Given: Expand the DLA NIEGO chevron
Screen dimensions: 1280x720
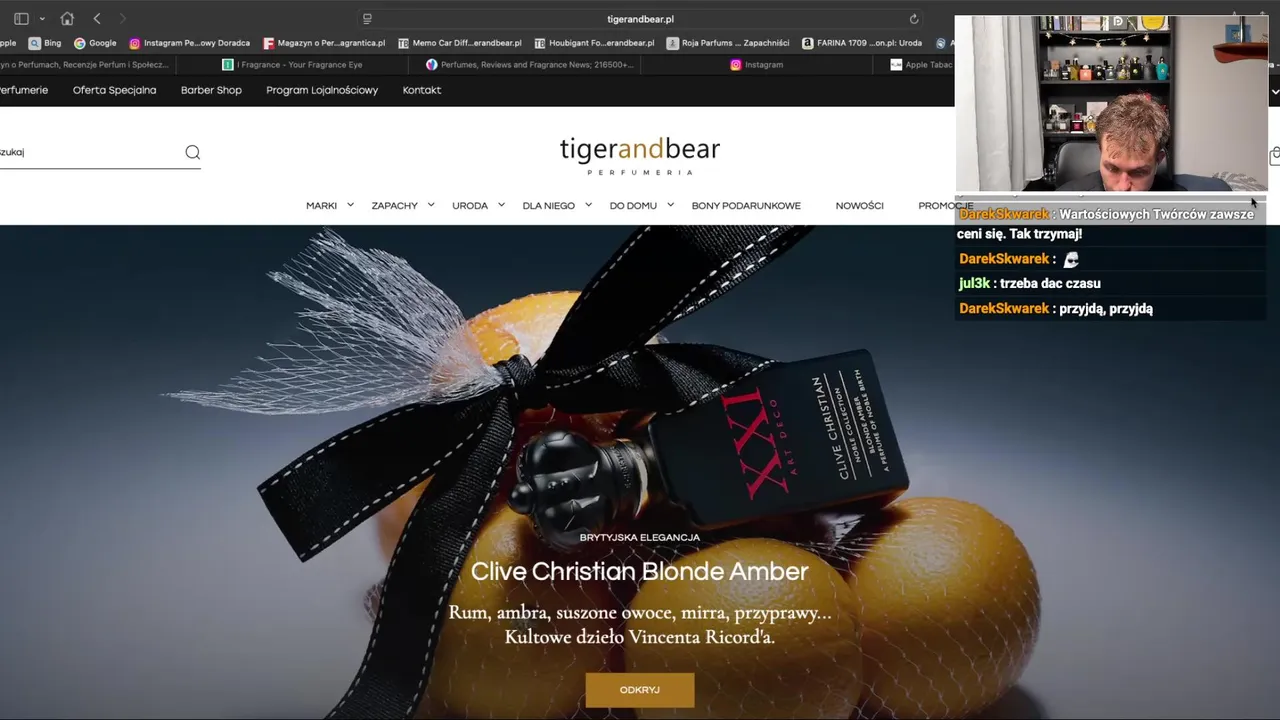Looking at the screenshot, I should click(588, 205).
